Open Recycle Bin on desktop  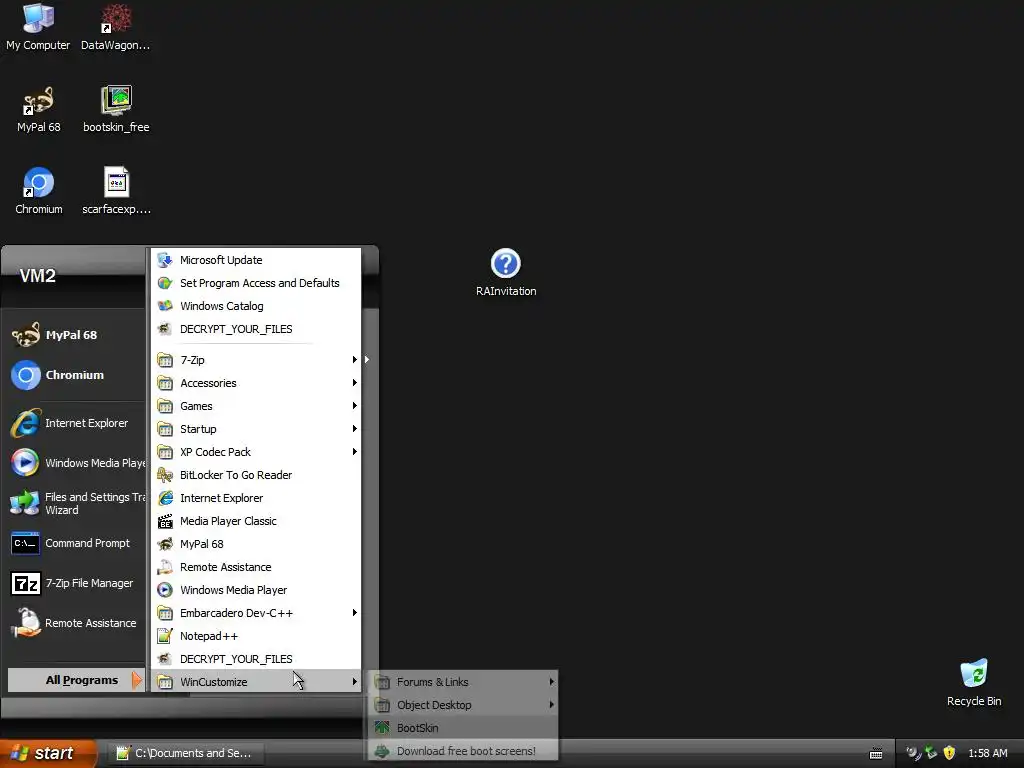click(x=974, y=683)
